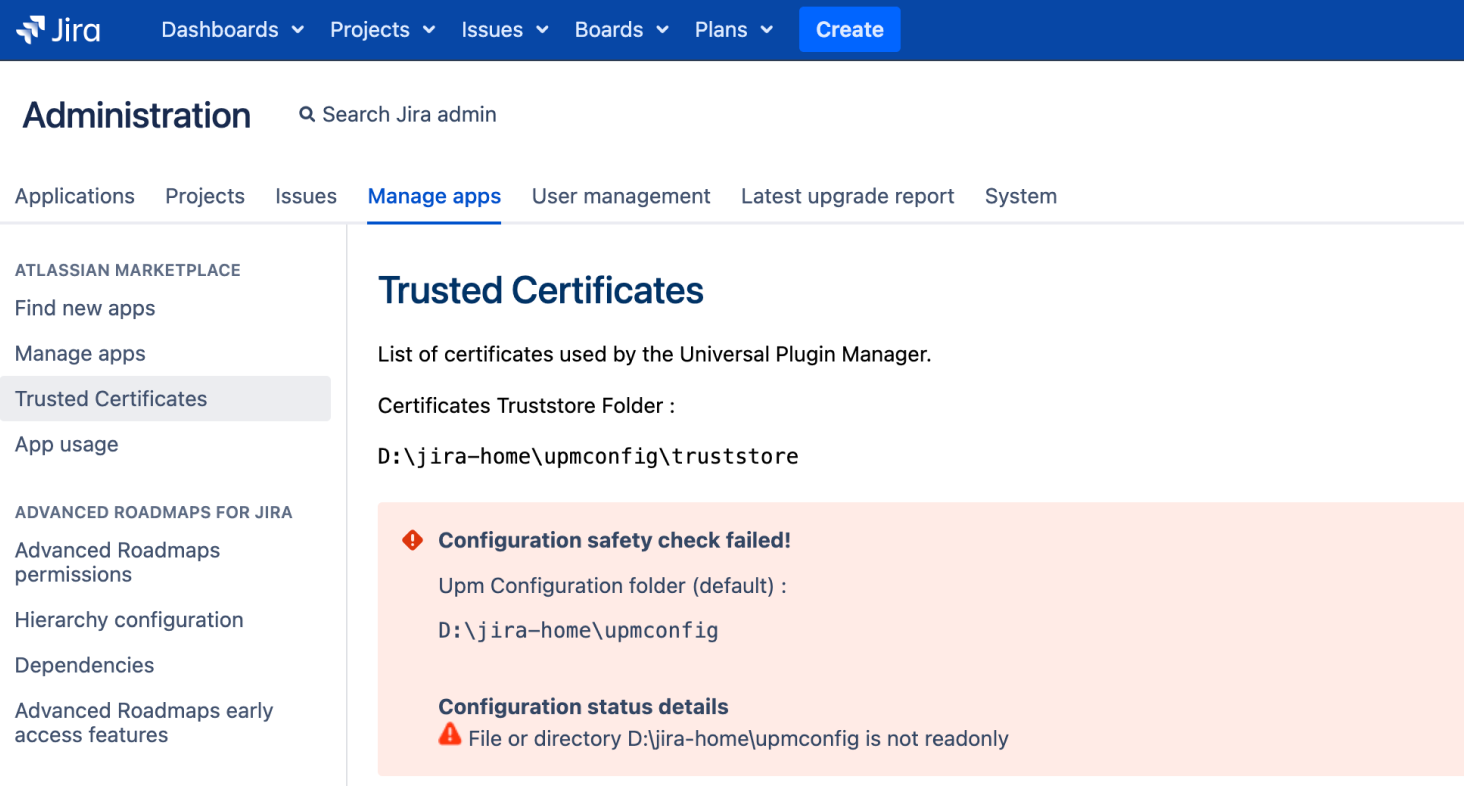Click the Jira logo in header
1464x786 pixels.
click(58, 30)
